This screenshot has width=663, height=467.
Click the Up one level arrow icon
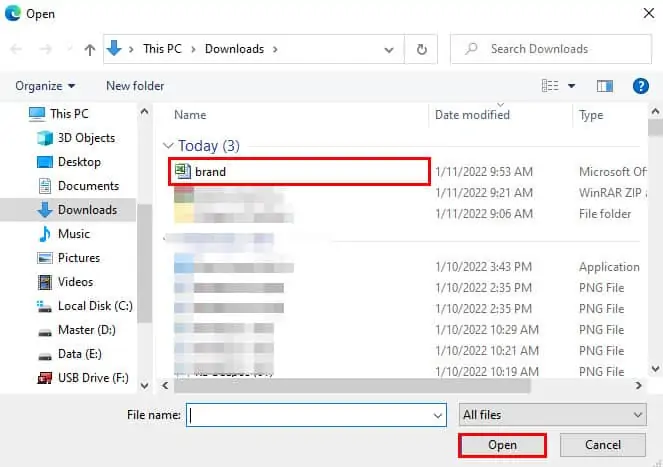(x=90, y=48)
